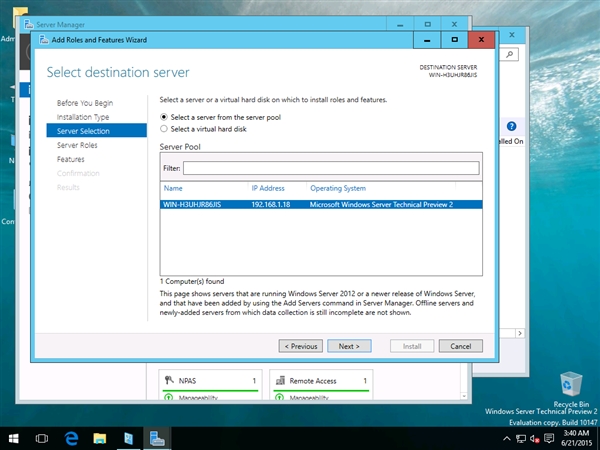
Task: Select the WIN-H3UHJR86JIS server row
Action: point(320,204)
